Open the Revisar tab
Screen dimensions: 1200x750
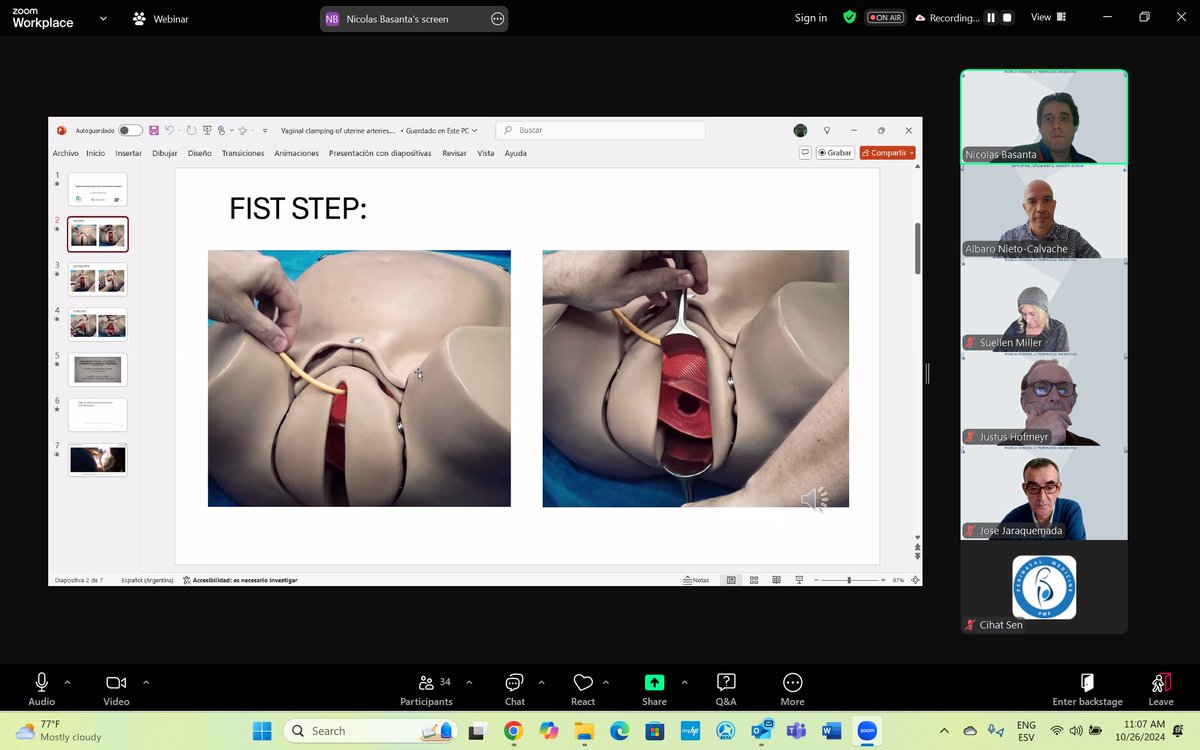454,153
